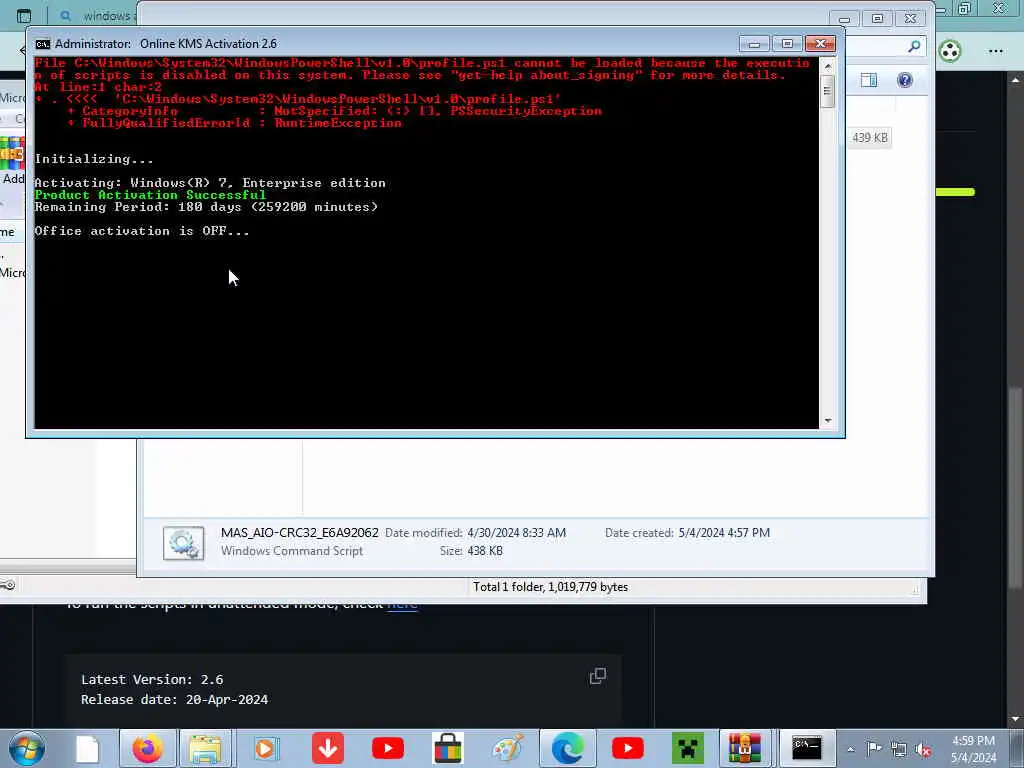This screenshot has height=768, width=1024.
Task: Click 'Total 1 folder, 1,019,779 bytes' status text
Action: pyautogui.click(x=551, y=587)
